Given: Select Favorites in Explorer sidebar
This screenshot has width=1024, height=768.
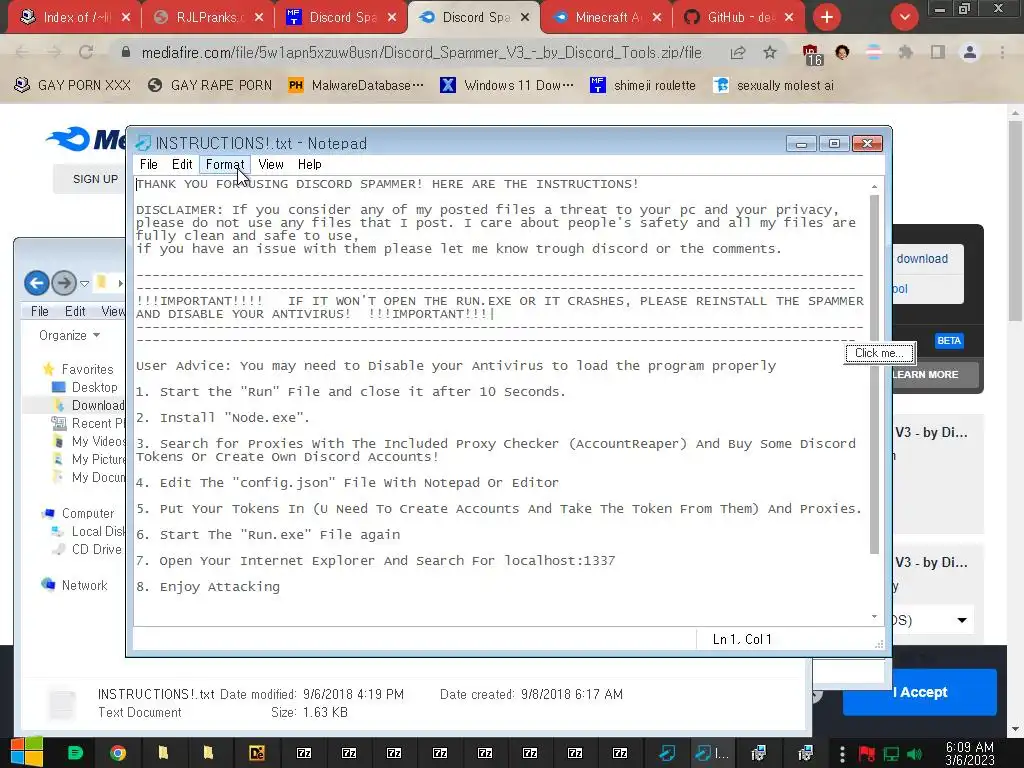Looking at the screenshot, I should 87,370.
